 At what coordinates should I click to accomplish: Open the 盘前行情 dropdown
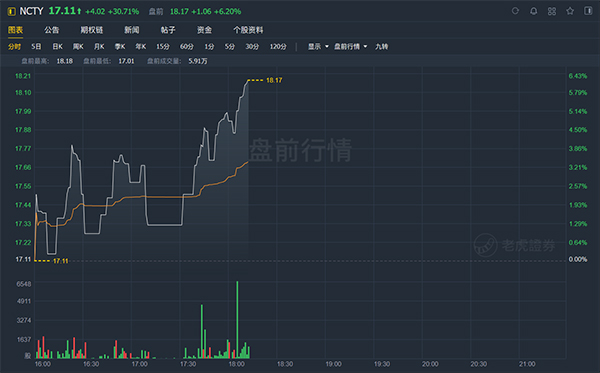coord(351,47)
